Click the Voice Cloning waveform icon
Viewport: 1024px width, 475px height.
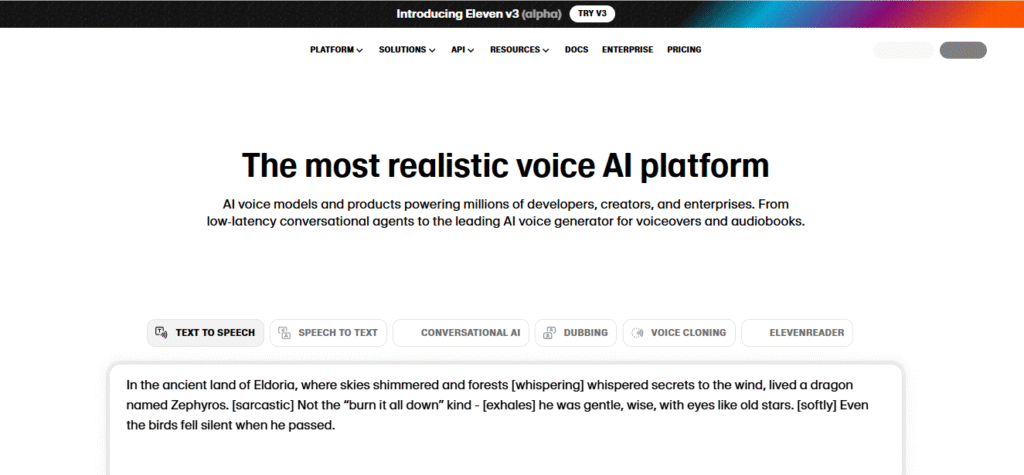[637, 333]
